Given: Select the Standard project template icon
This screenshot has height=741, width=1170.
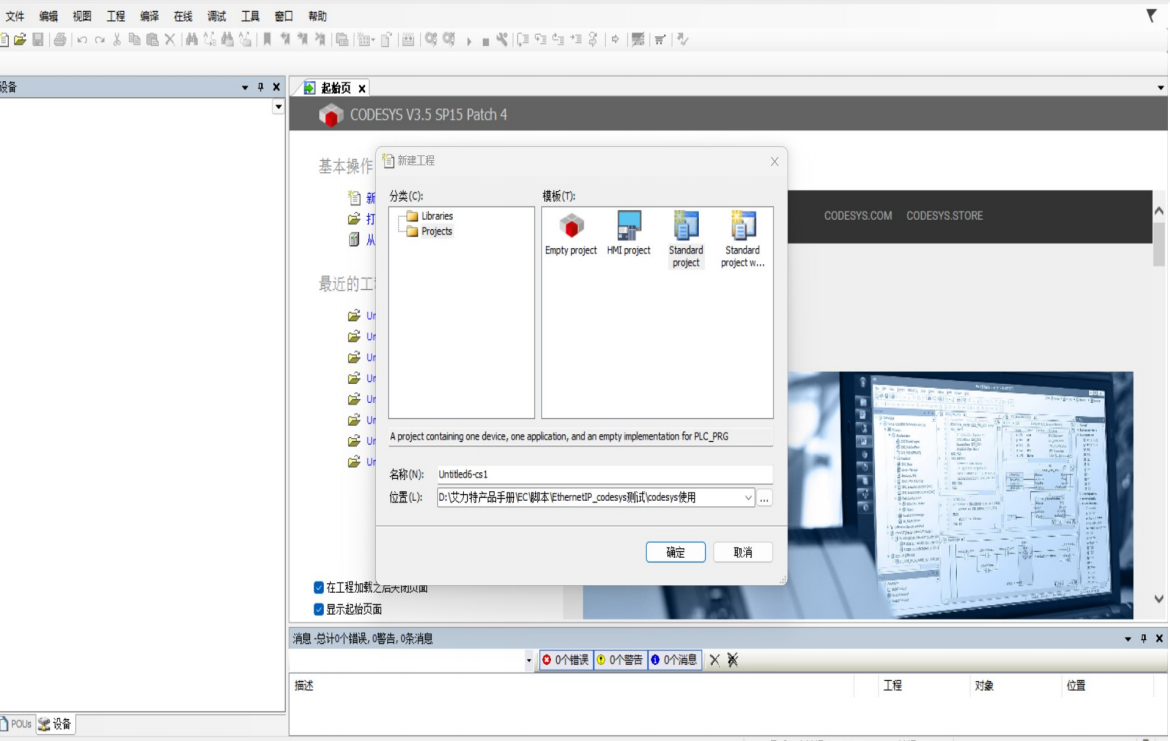Looking at the screenshot, I should pyautogui.click(x=686, y=226).
